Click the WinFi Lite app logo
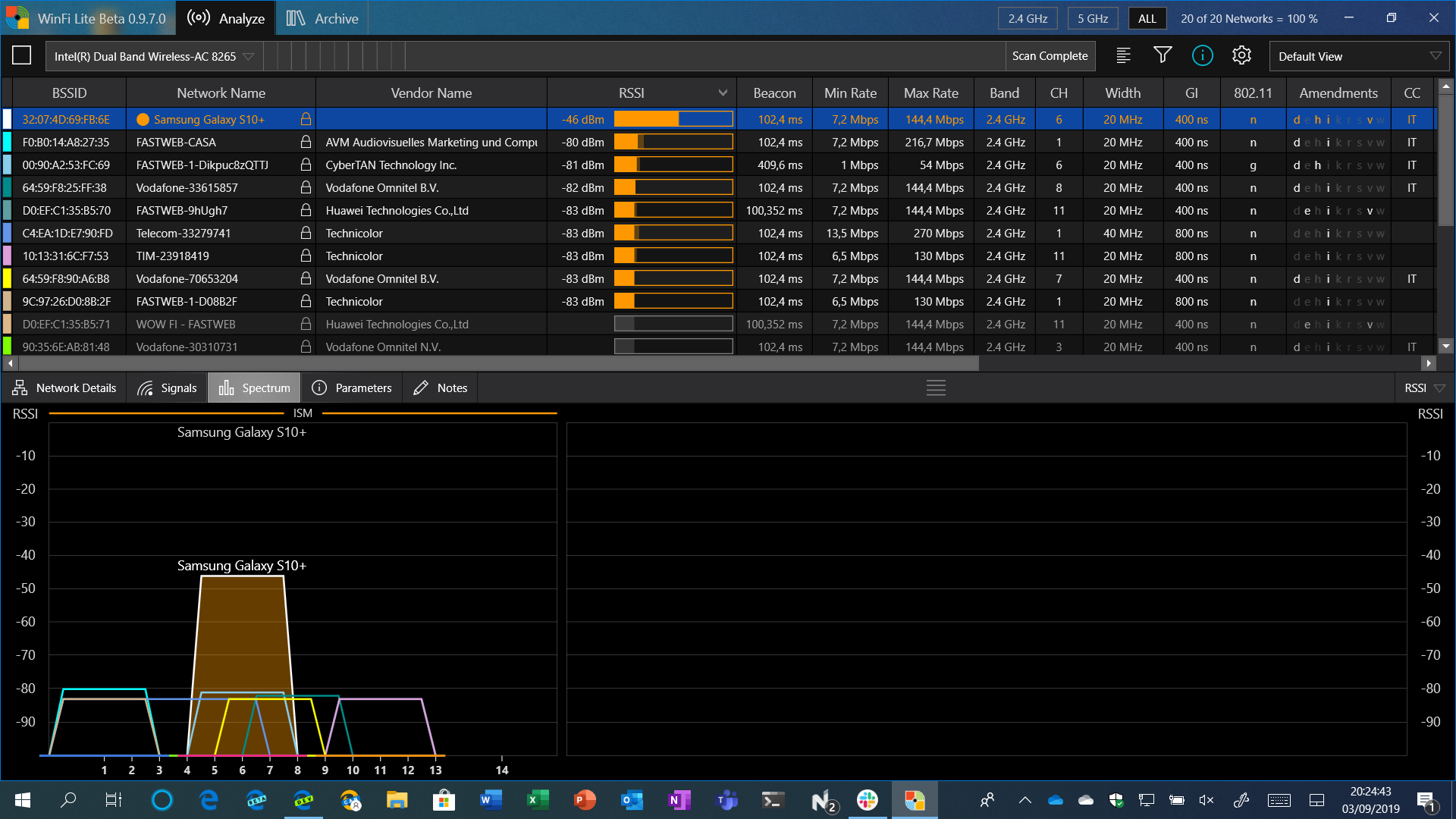This screenshot has width=1456, height=819. pyautogui.click(x=17, y=18)
